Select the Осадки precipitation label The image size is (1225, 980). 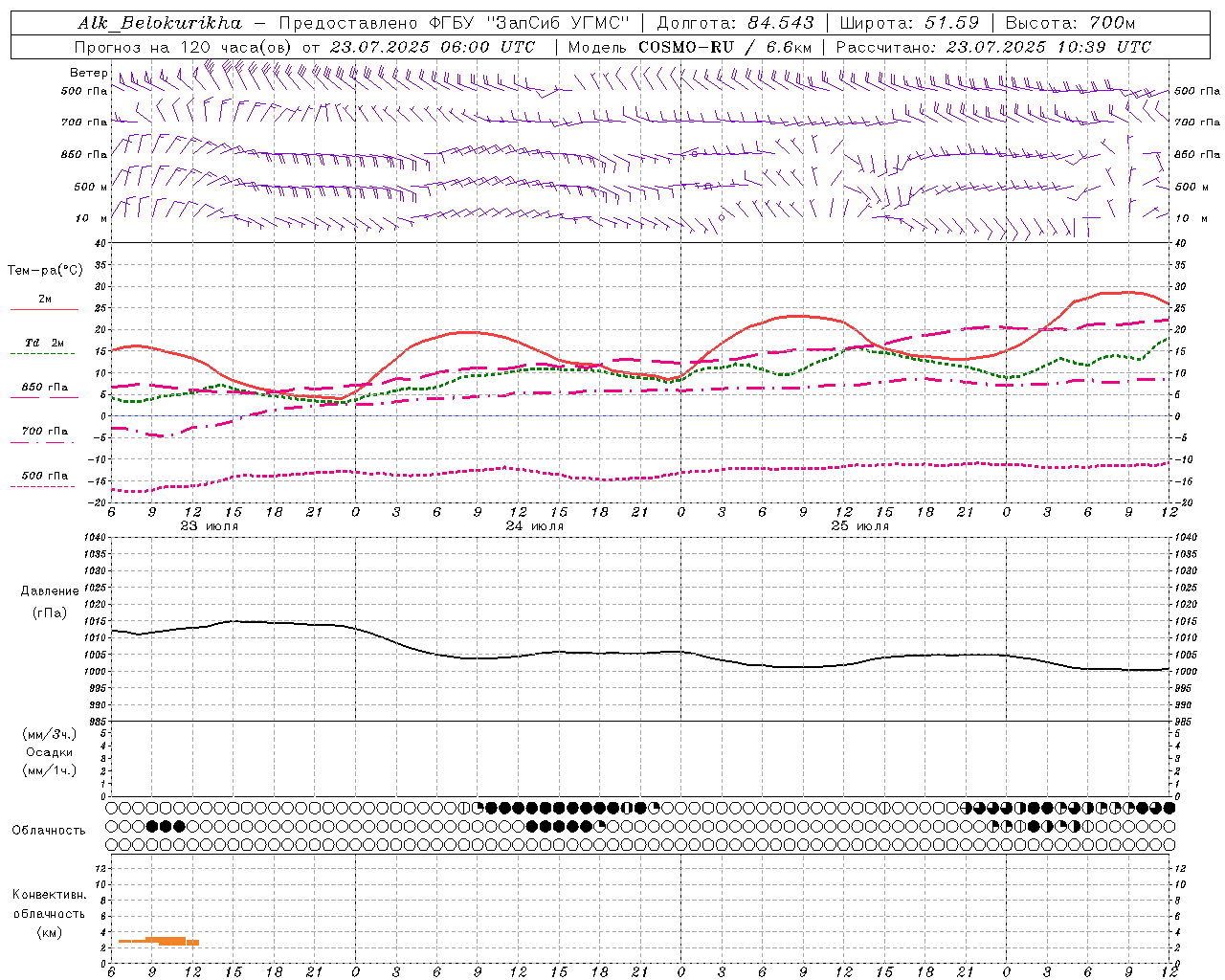(x=49, y=752)
